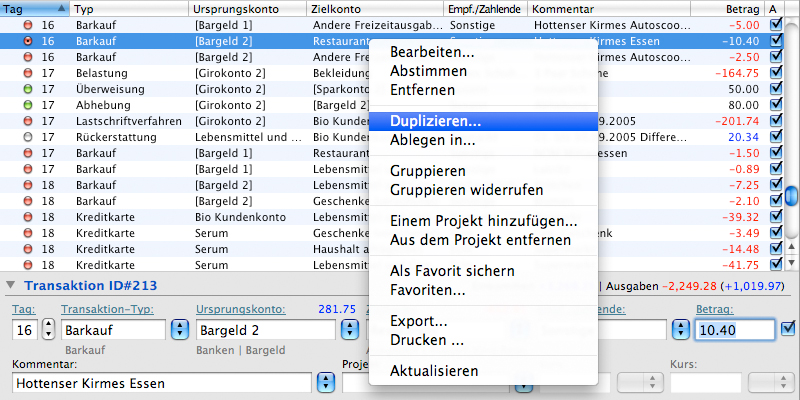The height and width of the screenshot is (400, 800).
Task: Toggle the checkbox for the -164.75 row
Action: click(776, 72)
